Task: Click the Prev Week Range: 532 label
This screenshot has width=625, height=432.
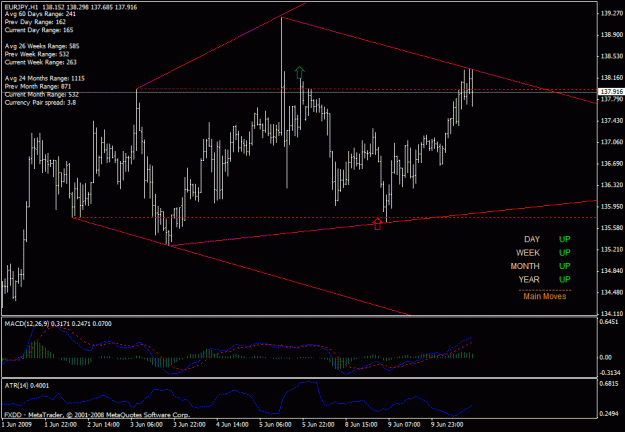Action: (x=37, y=54)
